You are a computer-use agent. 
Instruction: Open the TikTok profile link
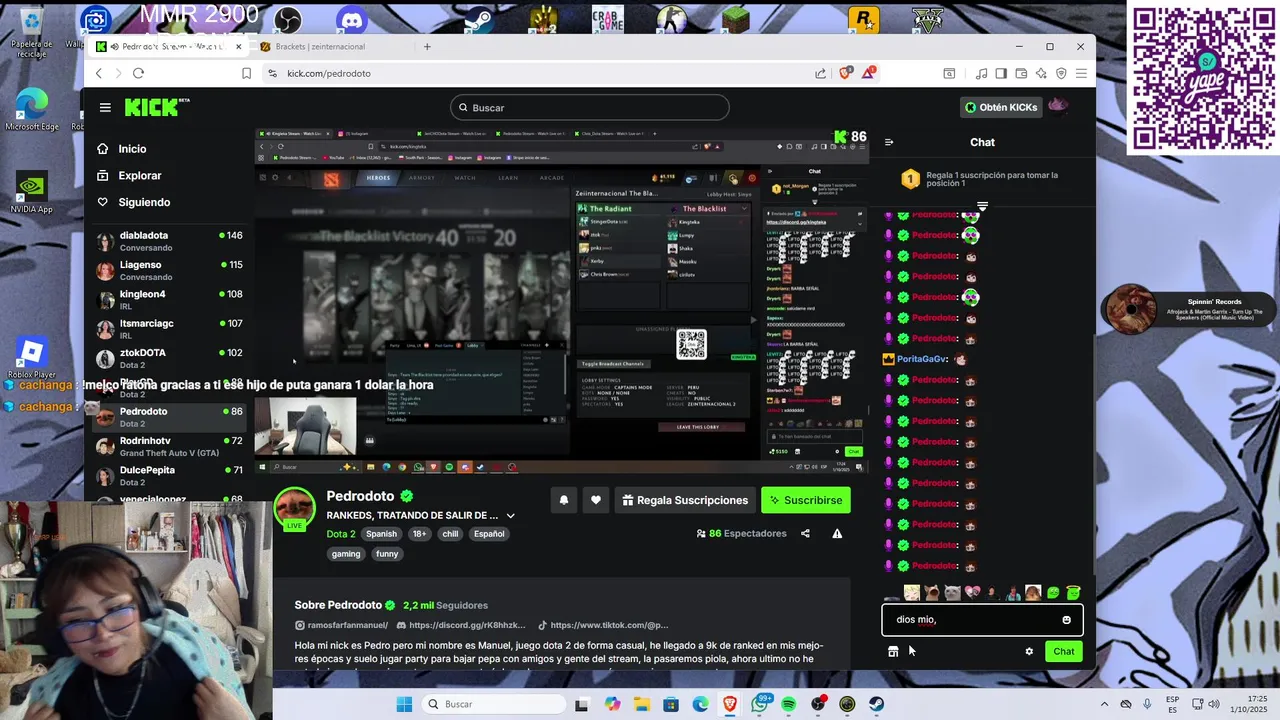pos(603,626)
